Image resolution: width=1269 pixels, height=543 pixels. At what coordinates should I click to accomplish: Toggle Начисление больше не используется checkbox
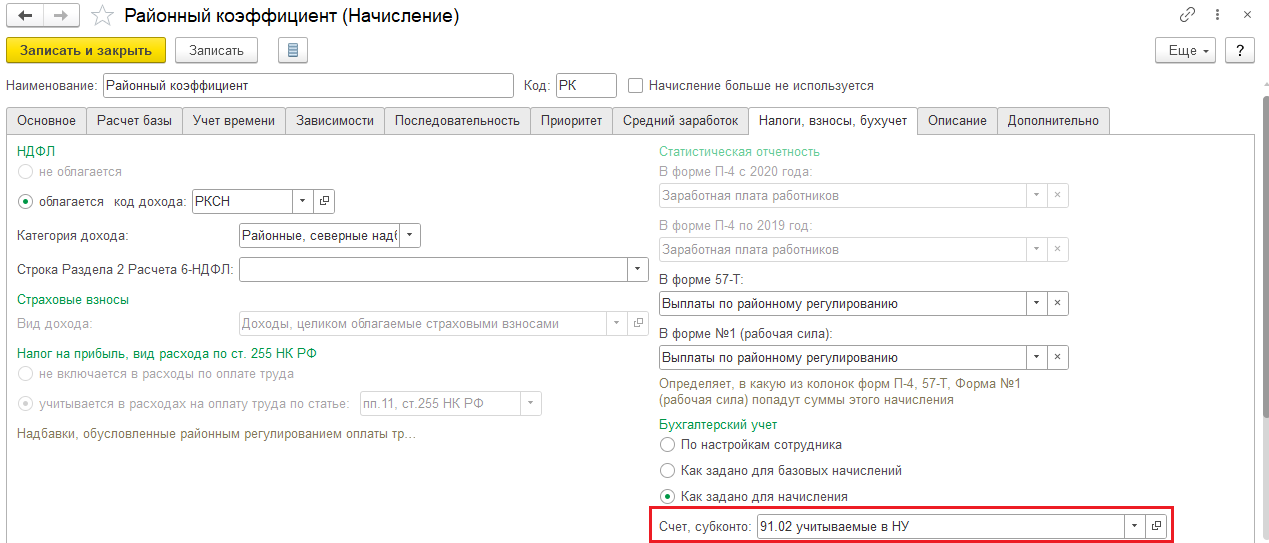point(636,86)
